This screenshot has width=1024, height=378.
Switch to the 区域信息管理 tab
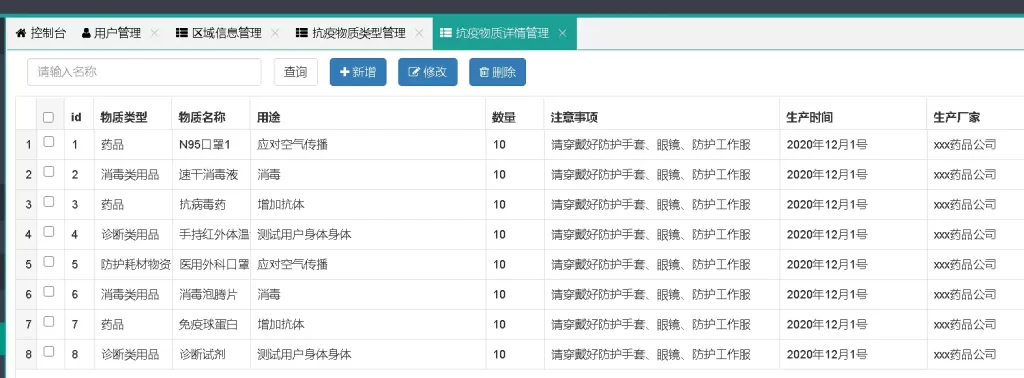pos(219,33)
